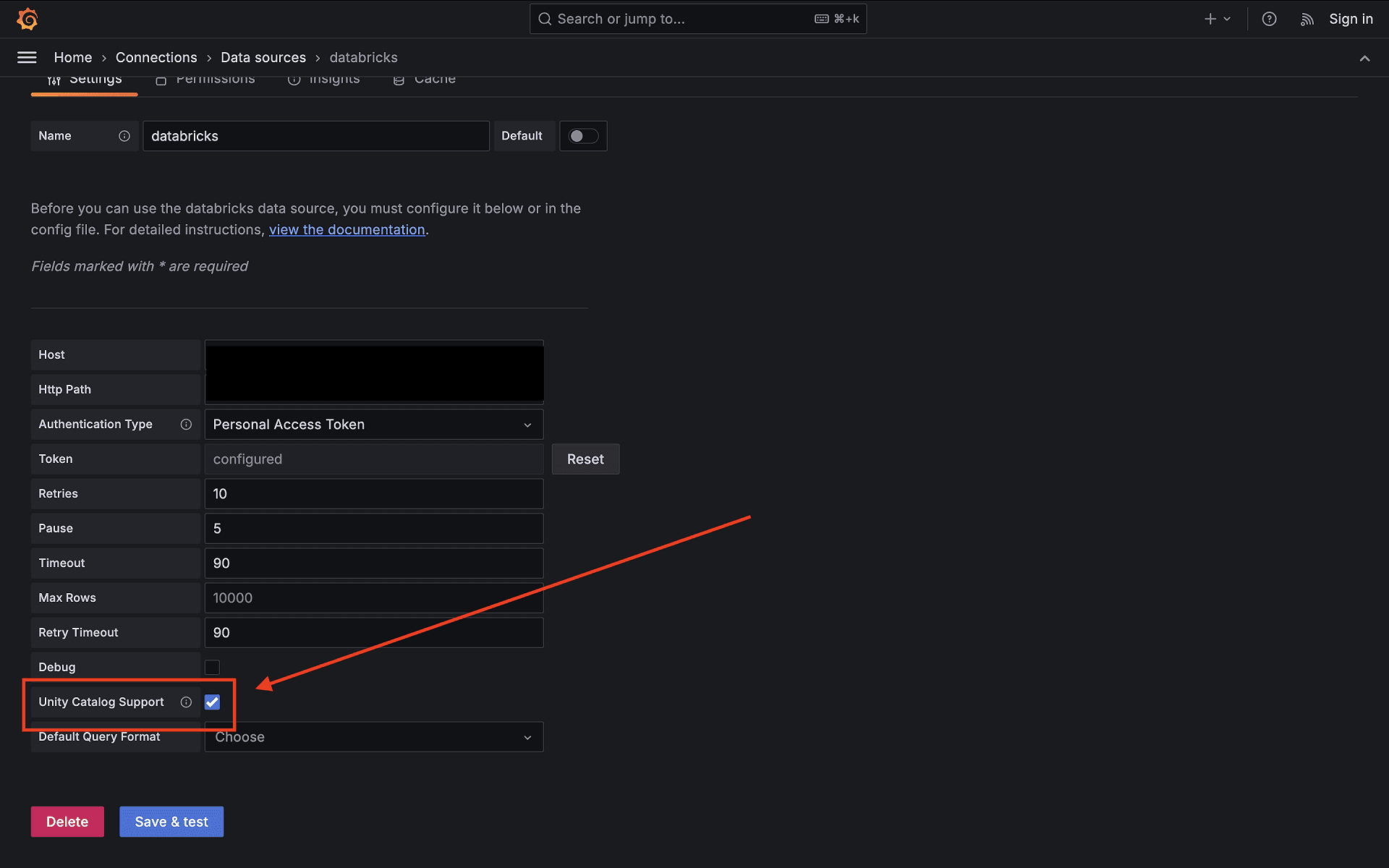1389x868 pixels.
Task: Open the Personal Access Token dropdown
Action: coord(373,425)
